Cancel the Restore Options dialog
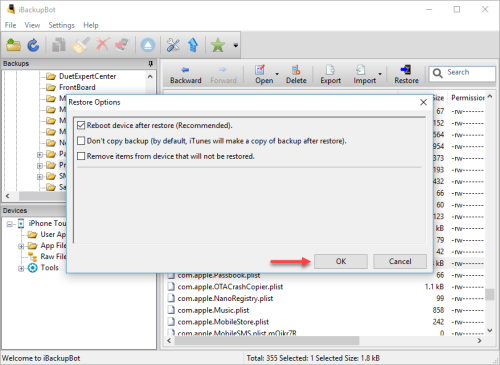 [x=400, y=261]
